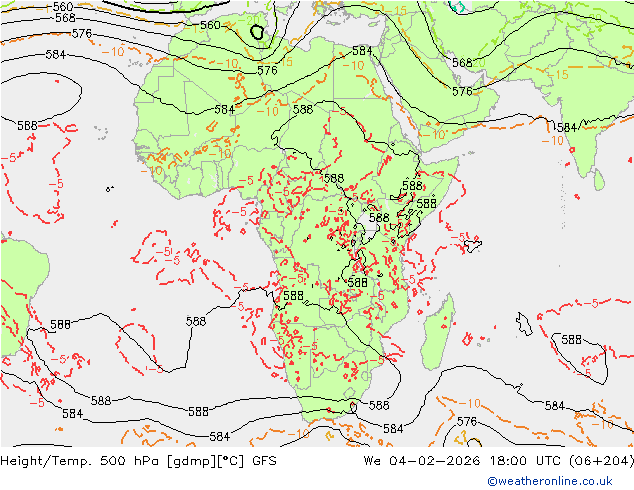Image resolution: width=634 pixels, height=490 pixels.
Task: Click the 568 contour label near the Persian Gulf
Action: [x=462, y=63]
